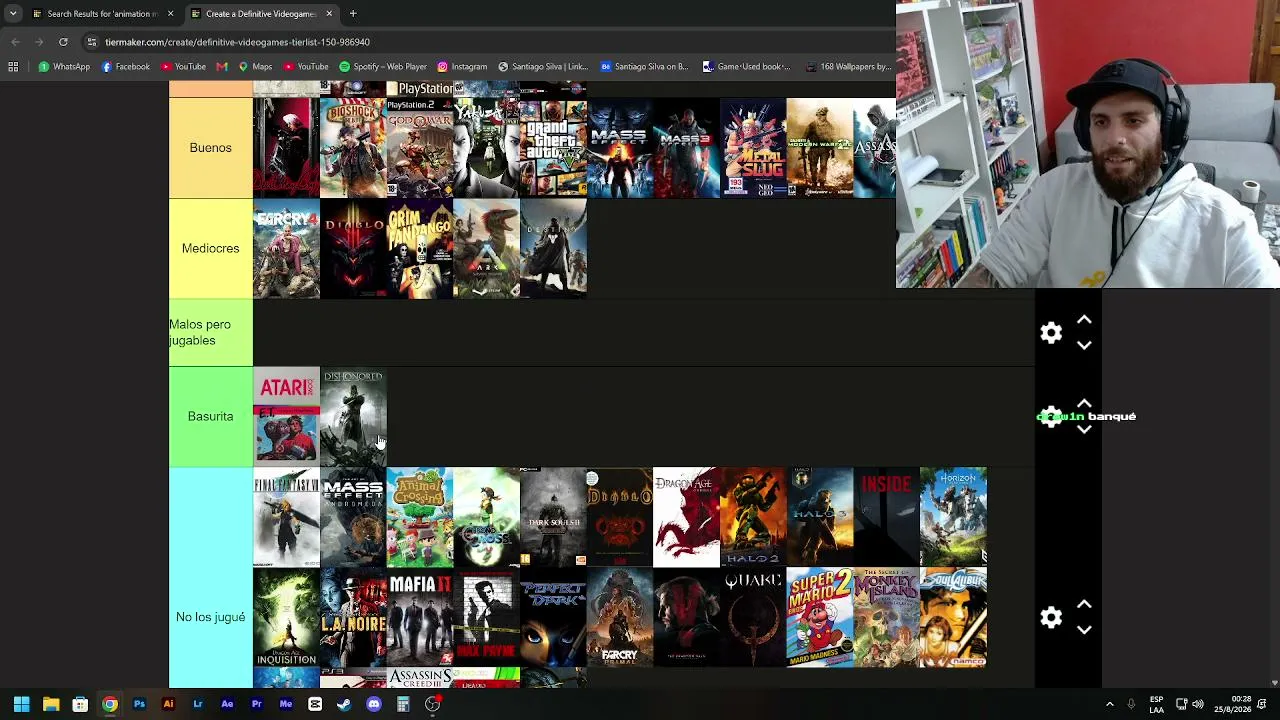Image resolution: width=1280 pixels, height=720 pixels.
Task: Open the Santiago Silva on Behance bookmark
Action: (x=644, y=67)
